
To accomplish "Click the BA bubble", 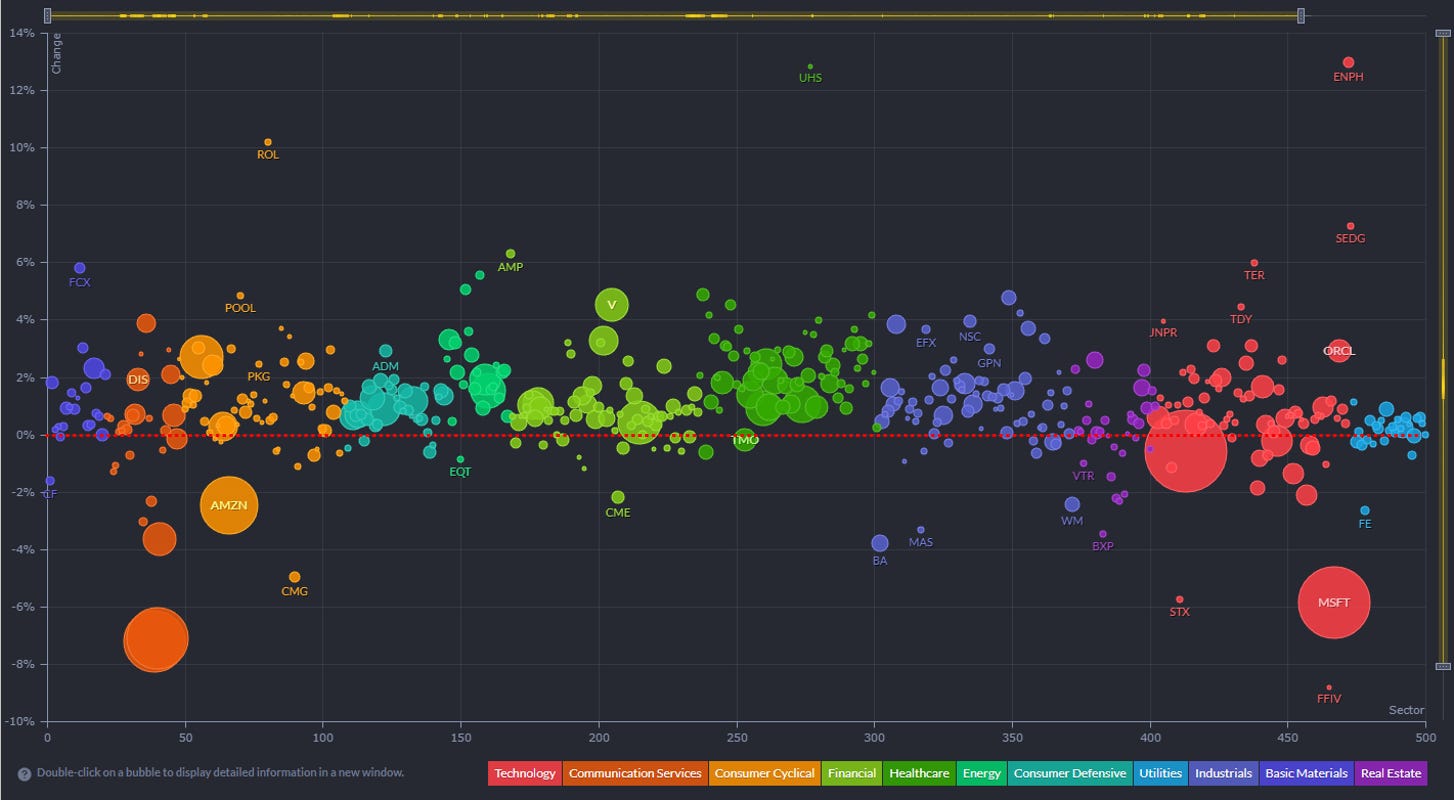I will pyautogui.click(x=880, y=543).
